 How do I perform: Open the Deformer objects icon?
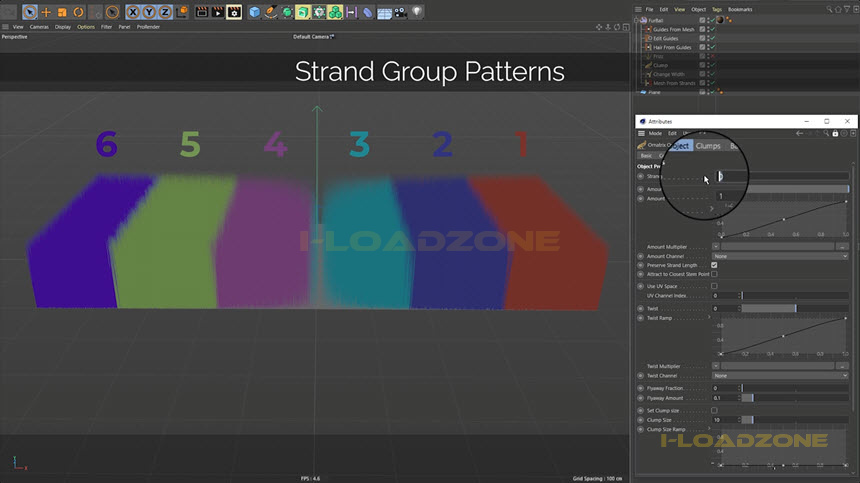[367, 12]
